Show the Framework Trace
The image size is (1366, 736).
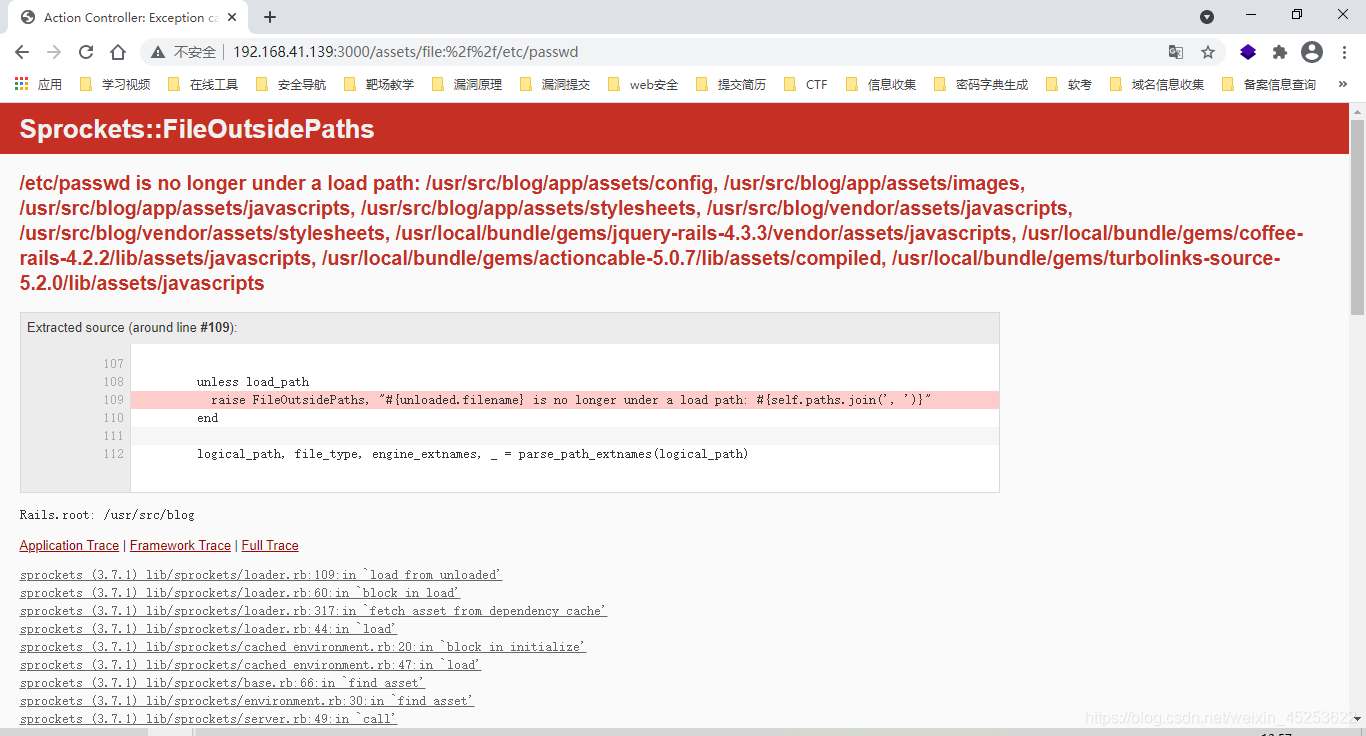180,545
